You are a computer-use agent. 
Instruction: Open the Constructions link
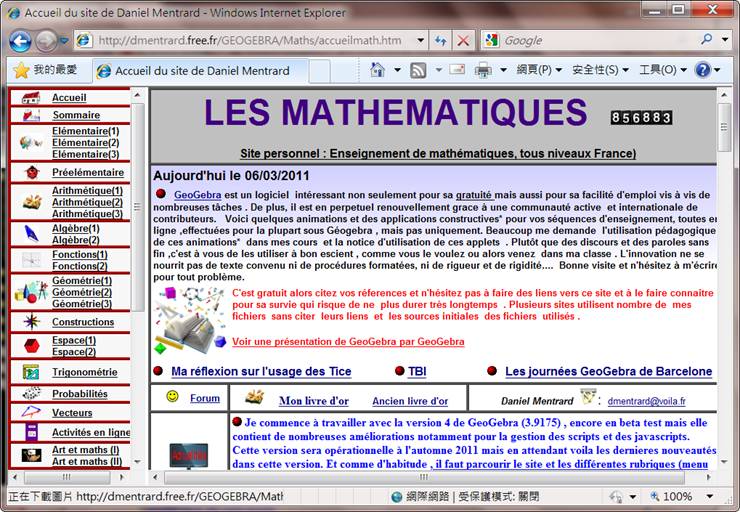point(83,322)
